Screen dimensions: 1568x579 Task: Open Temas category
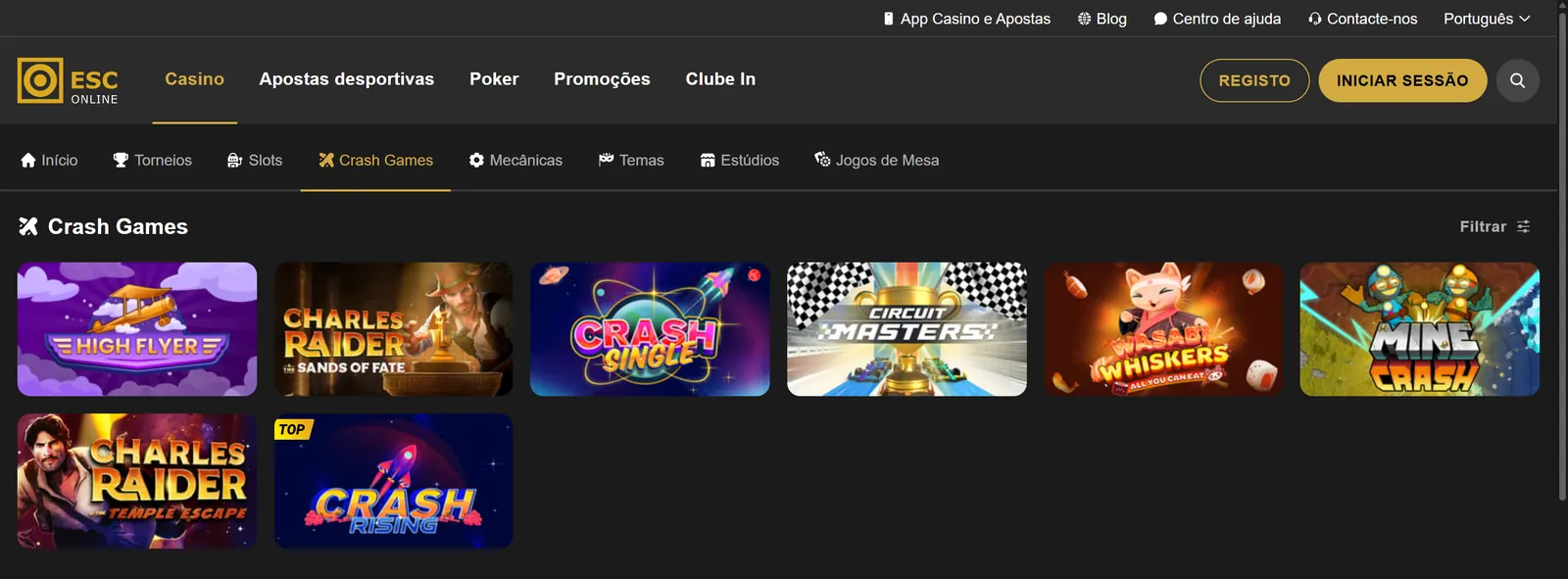click(631, 160)
